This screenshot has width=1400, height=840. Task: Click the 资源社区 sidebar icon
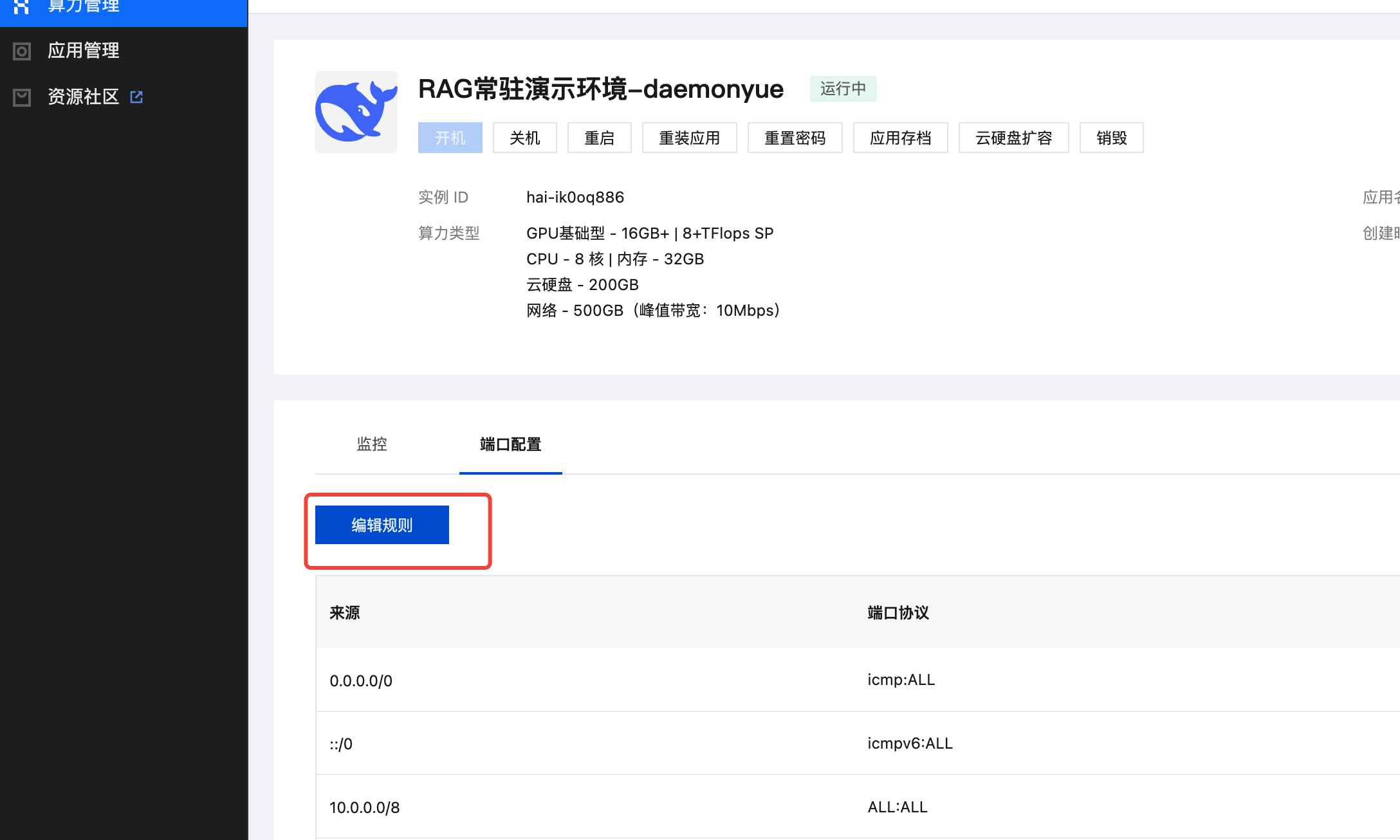click(x=22, y=97)
